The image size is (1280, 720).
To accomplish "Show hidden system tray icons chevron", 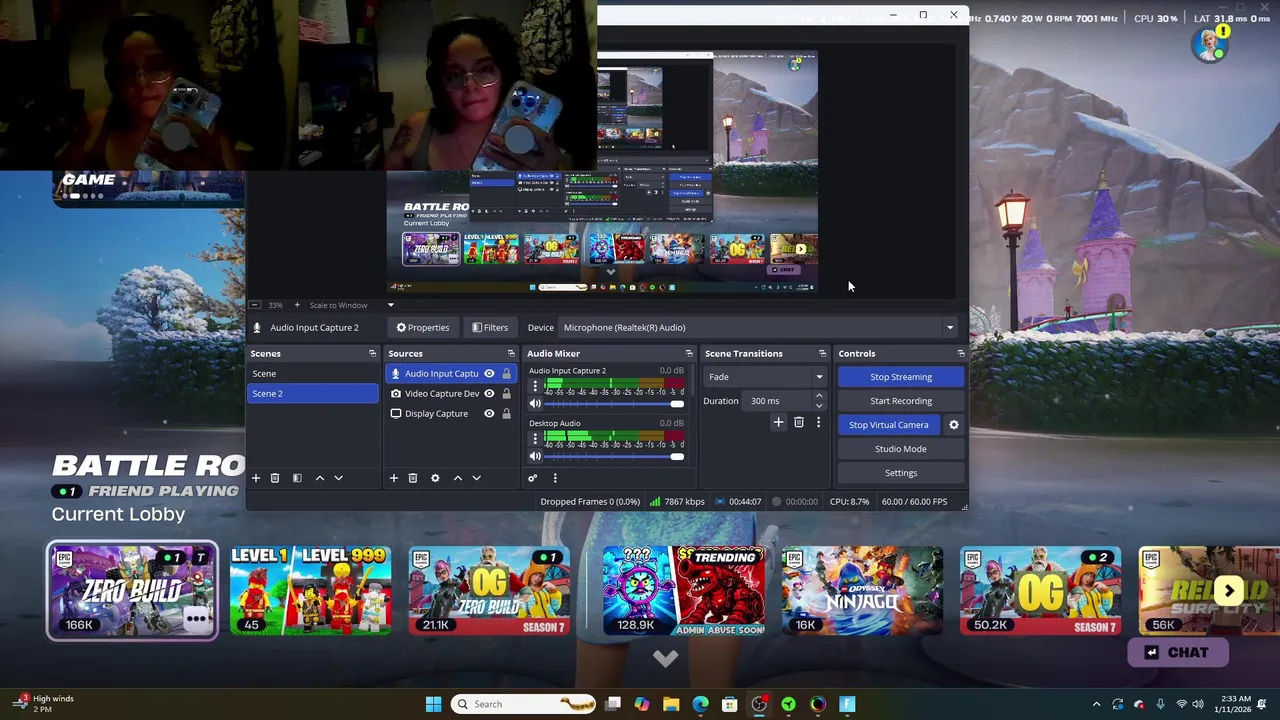I will [1096, 704].
